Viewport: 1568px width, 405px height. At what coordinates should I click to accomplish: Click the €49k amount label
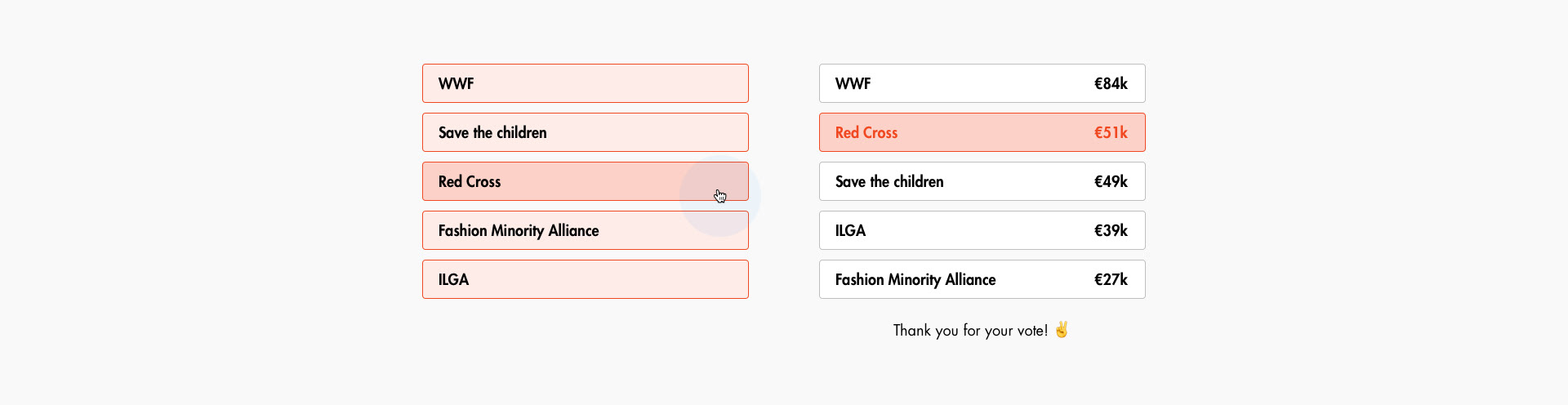(x=1111, y=181)
